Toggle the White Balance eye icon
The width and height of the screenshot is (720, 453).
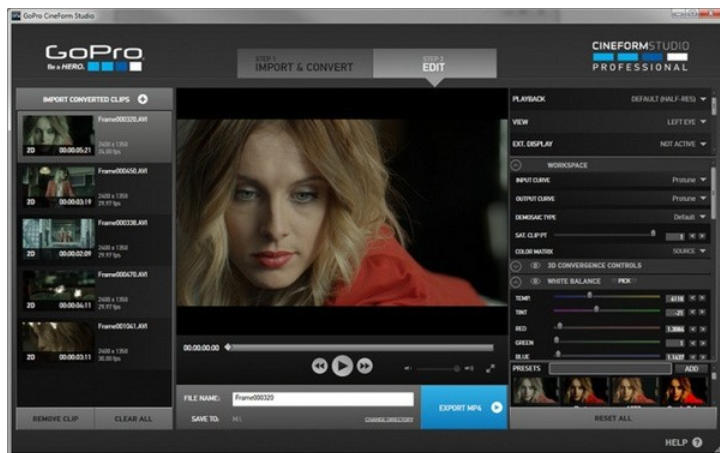[534, 281]
